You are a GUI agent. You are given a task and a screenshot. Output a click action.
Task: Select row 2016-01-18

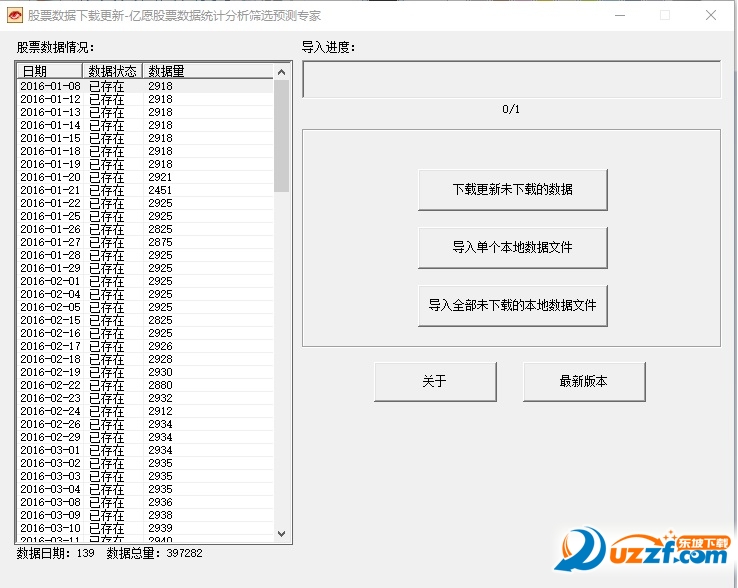[145, 151]
